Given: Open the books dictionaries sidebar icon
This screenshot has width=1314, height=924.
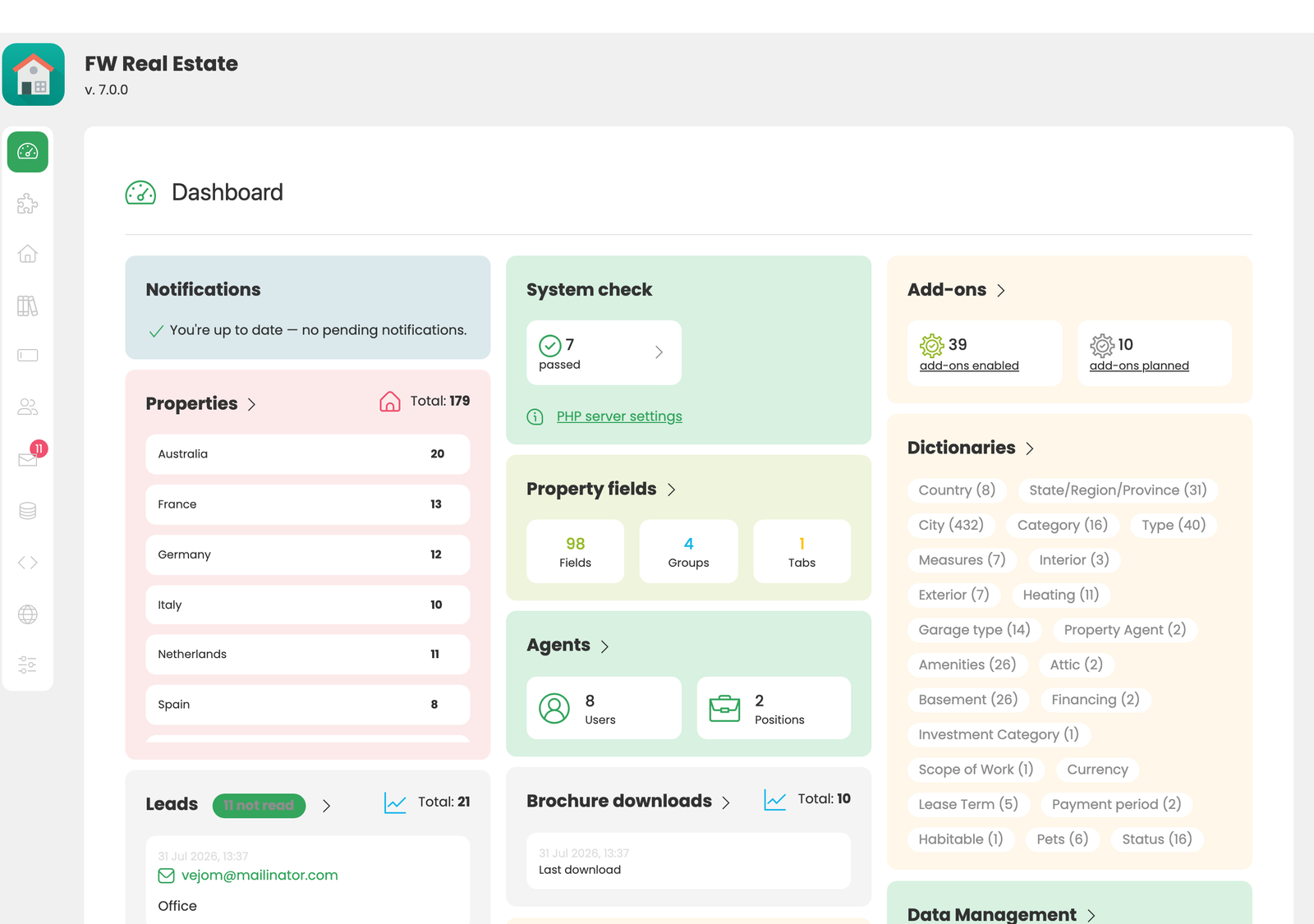Looking at the screenshot, I should [28, 306].
